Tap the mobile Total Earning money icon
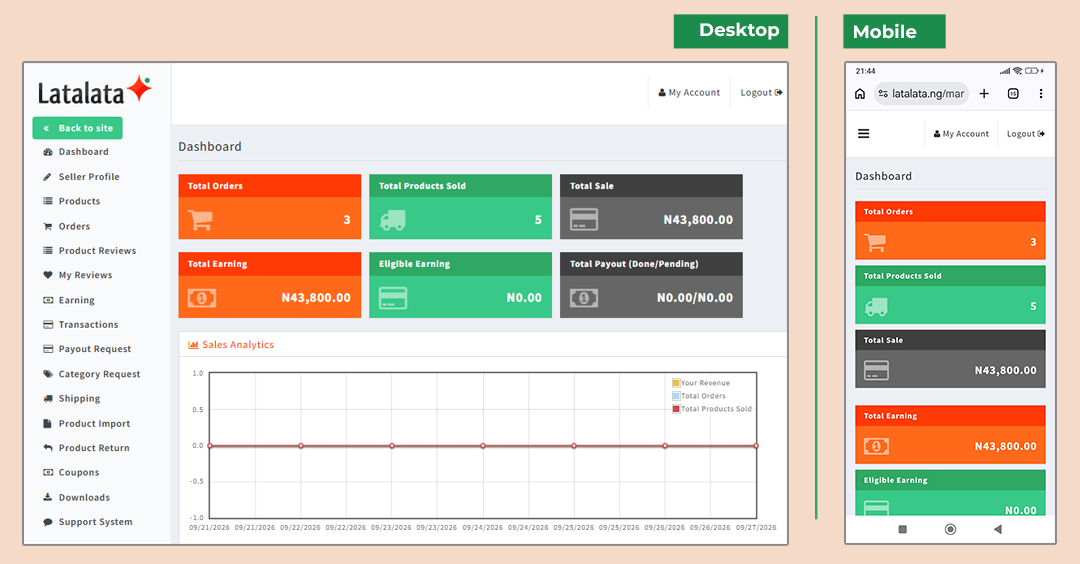Image resolution: width=1080 pixels, height=564 pixels. pos(876,446)
